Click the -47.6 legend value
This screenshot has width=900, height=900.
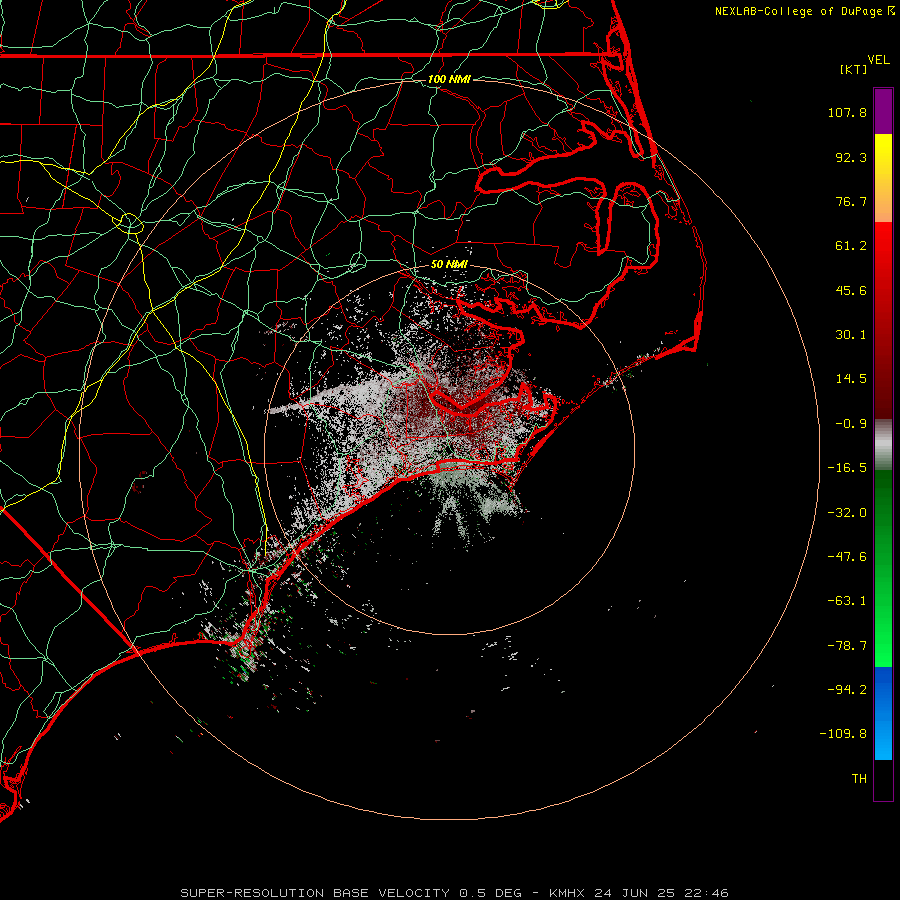pos(847,557)
